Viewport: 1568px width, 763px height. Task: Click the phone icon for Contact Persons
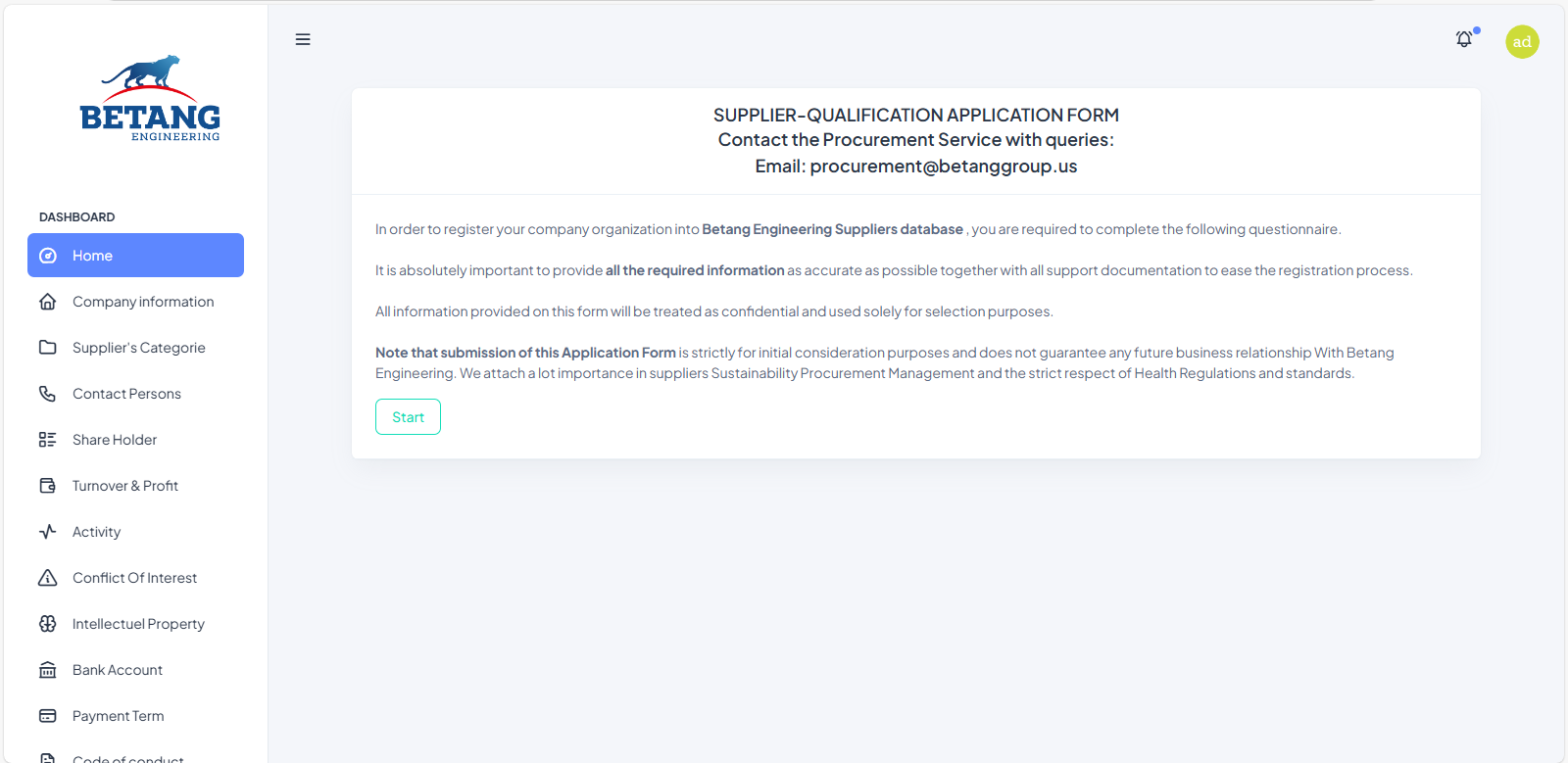click(x=47, y=394)
